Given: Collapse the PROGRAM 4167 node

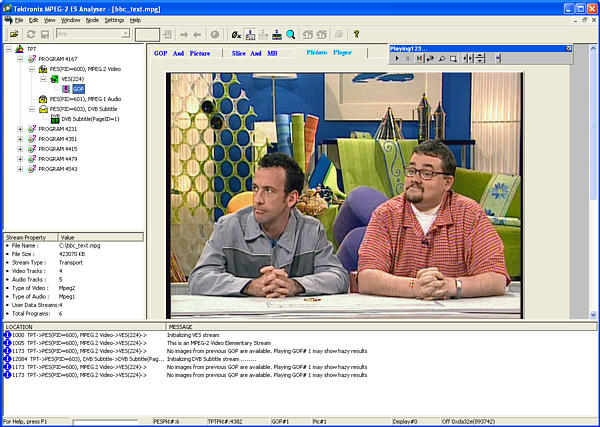Looking at the screenshot, I should click(x=20, y=59).
